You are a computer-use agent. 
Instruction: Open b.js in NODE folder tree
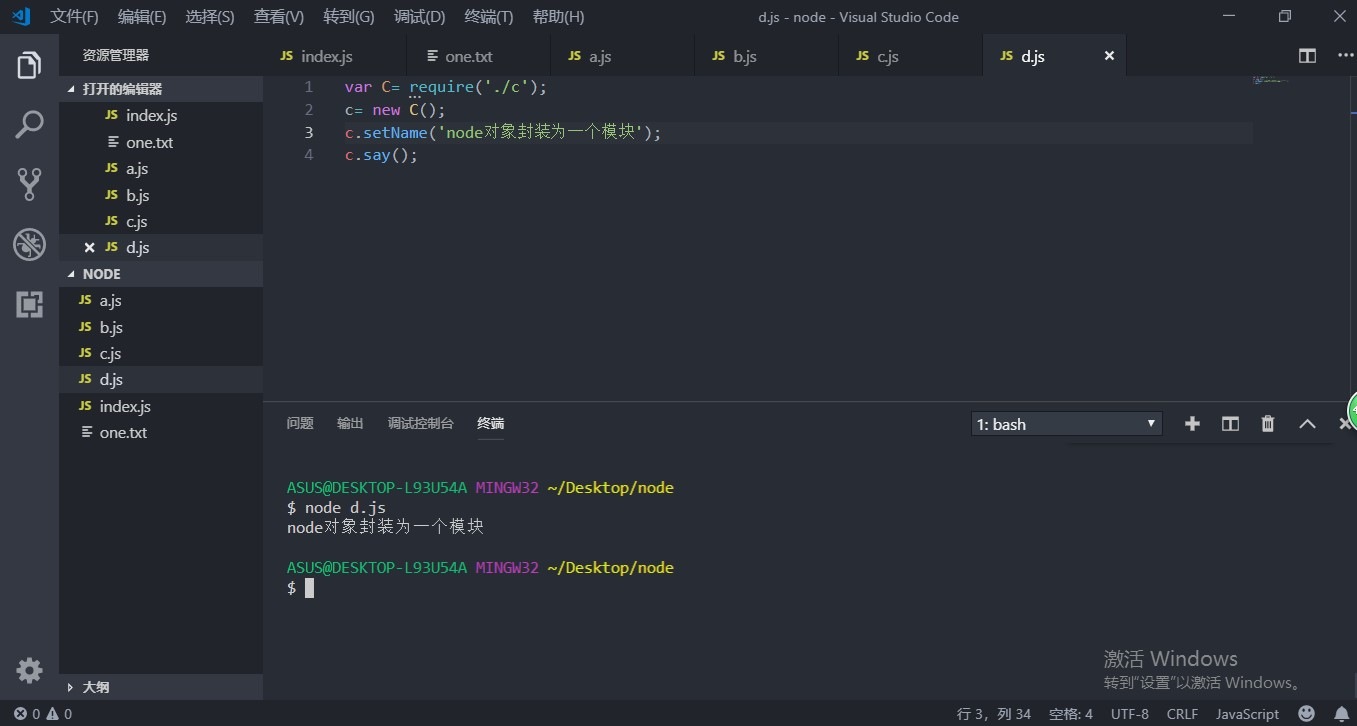click(161, 327)
